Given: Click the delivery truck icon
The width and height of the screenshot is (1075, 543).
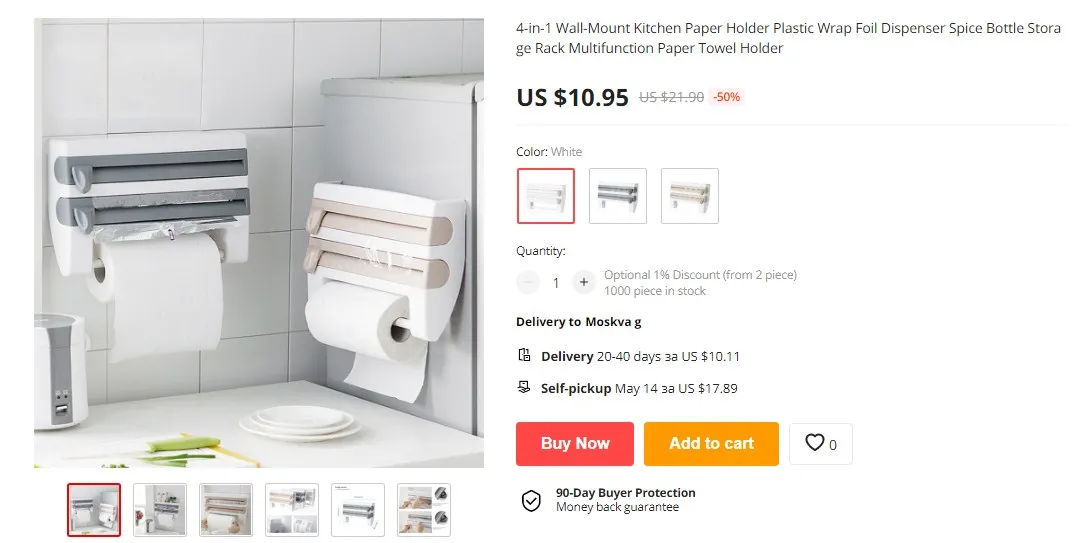Looking at the screenshot, I should point(524,355).
